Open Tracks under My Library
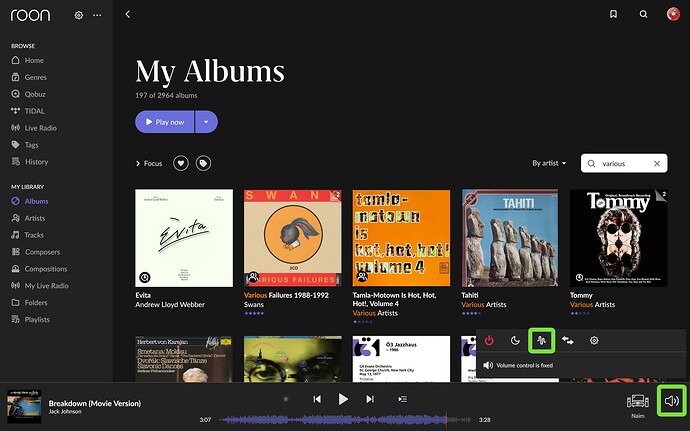The width and height of the screenshot is (690, 431). click(x=27, y=235)
